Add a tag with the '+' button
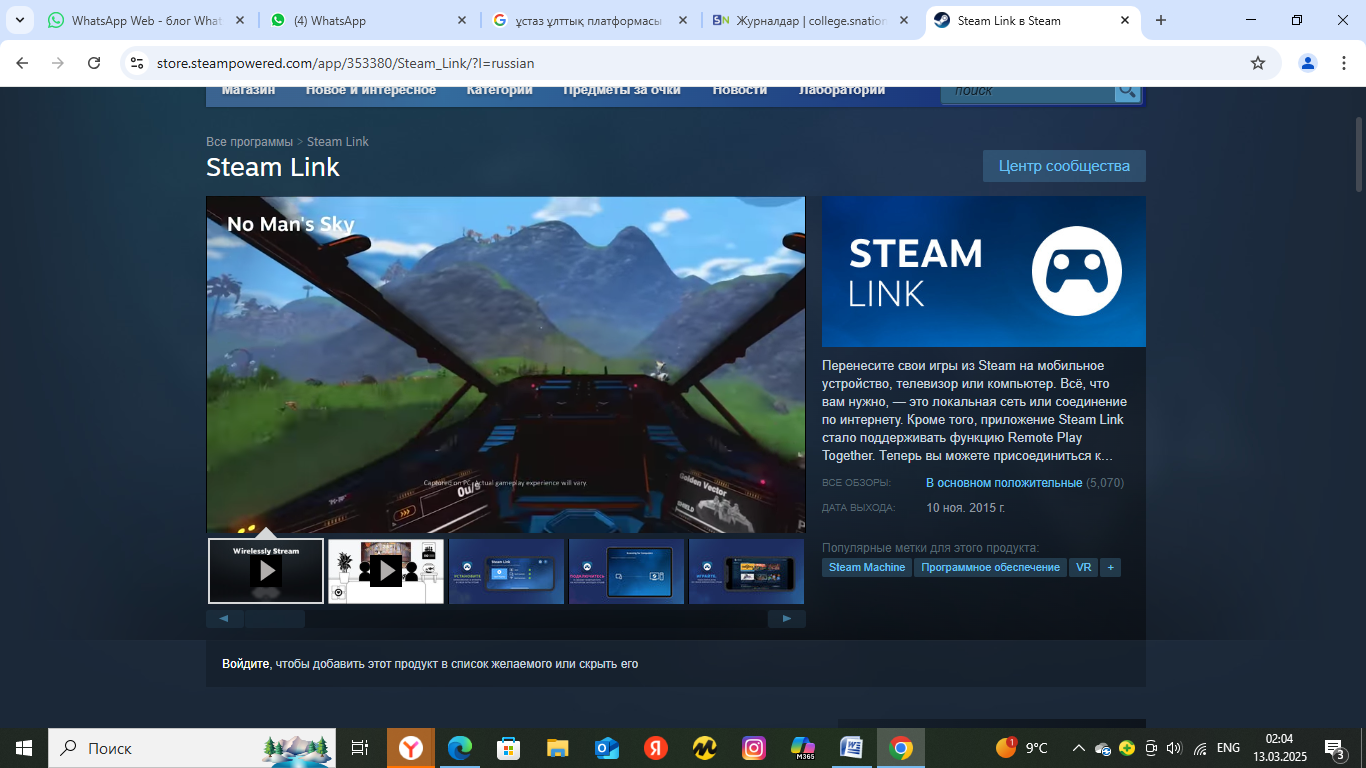1366x768 pixels. pyautogui.click(x=1110, y=568)
